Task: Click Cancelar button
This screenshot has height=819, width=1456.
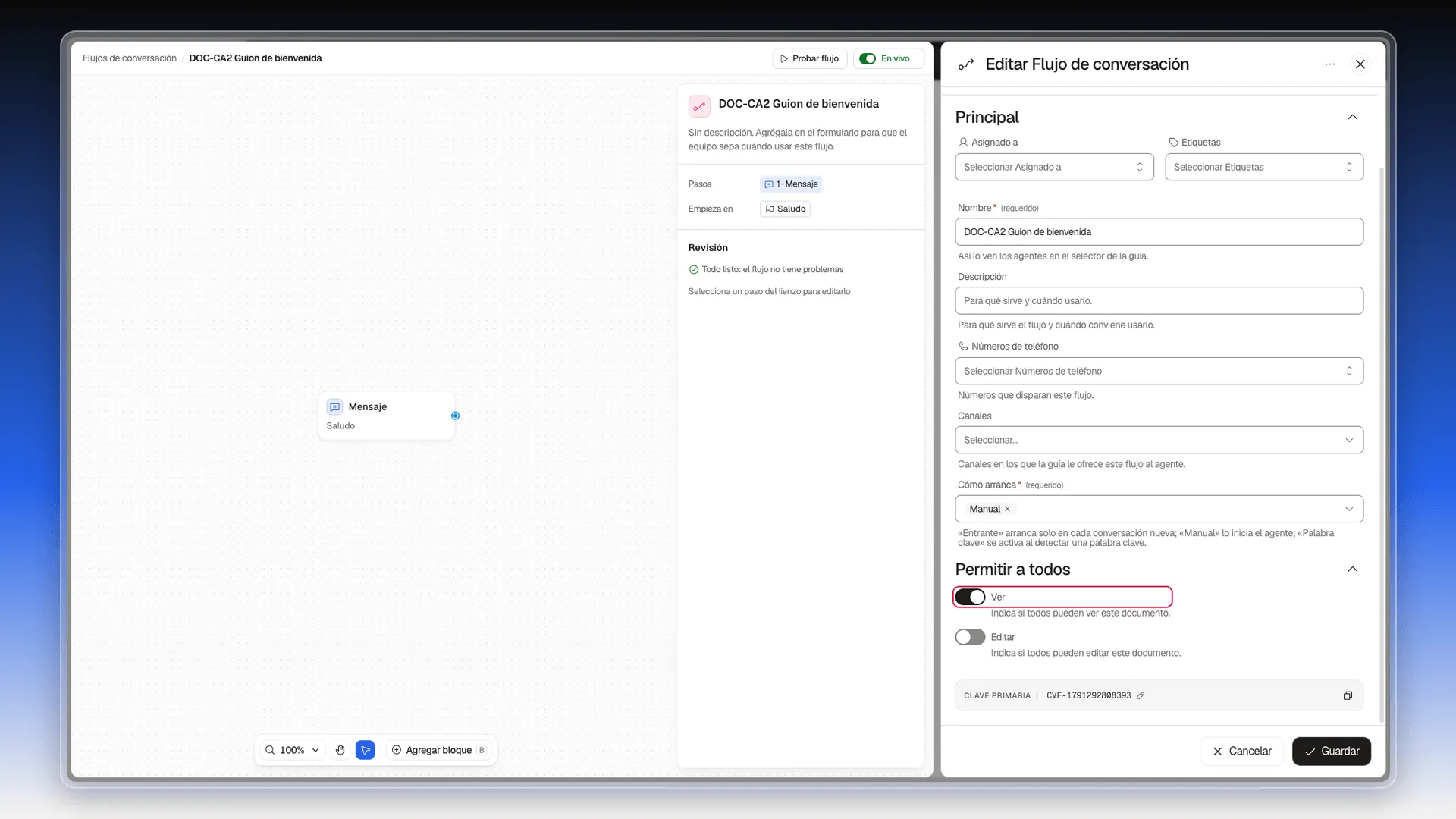Action: click(x=1241, y=751)
